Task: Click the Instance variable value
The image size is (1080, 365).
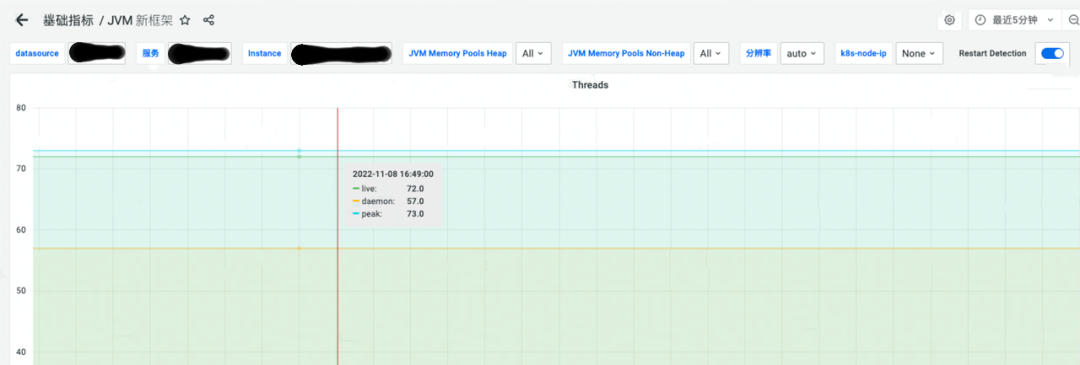Action: (x=341, y=53)
